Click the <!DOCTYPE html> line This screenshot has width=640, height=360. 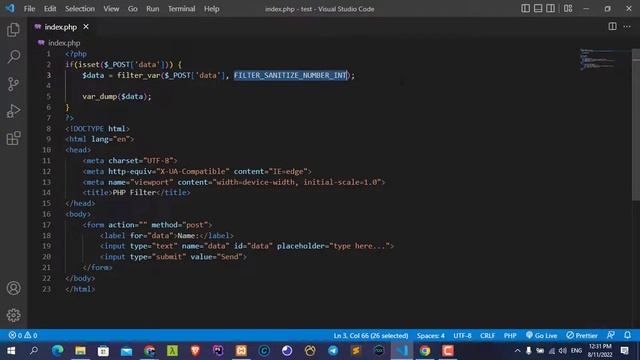[97, 129]
